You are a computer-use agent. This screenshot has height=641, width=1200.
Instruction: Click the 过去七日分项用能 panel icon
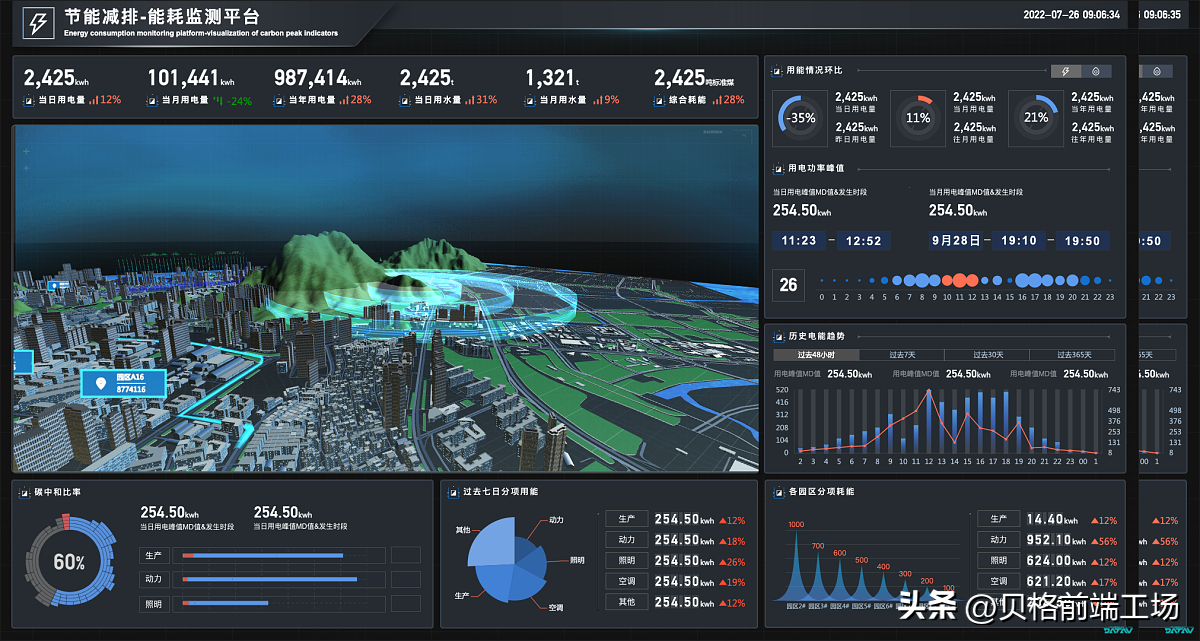coord(454,492)
